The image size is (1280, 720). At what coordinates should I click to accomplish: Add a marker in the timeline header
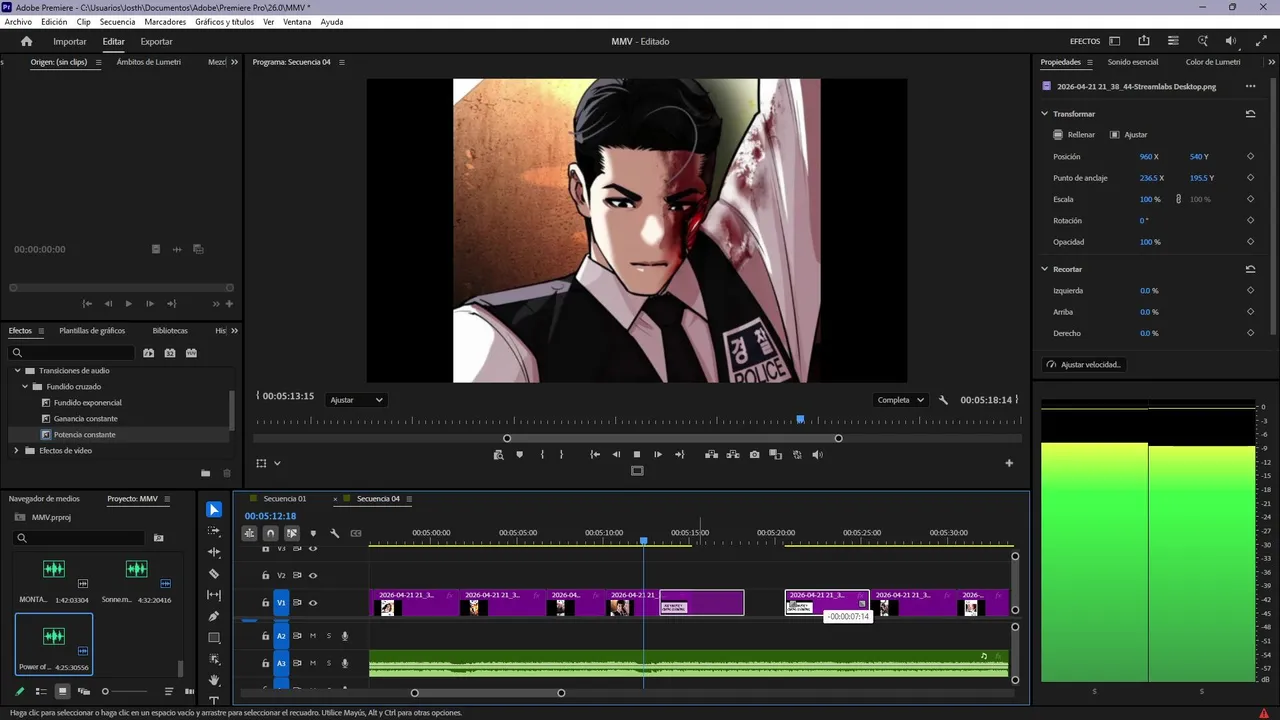(313, 533)
